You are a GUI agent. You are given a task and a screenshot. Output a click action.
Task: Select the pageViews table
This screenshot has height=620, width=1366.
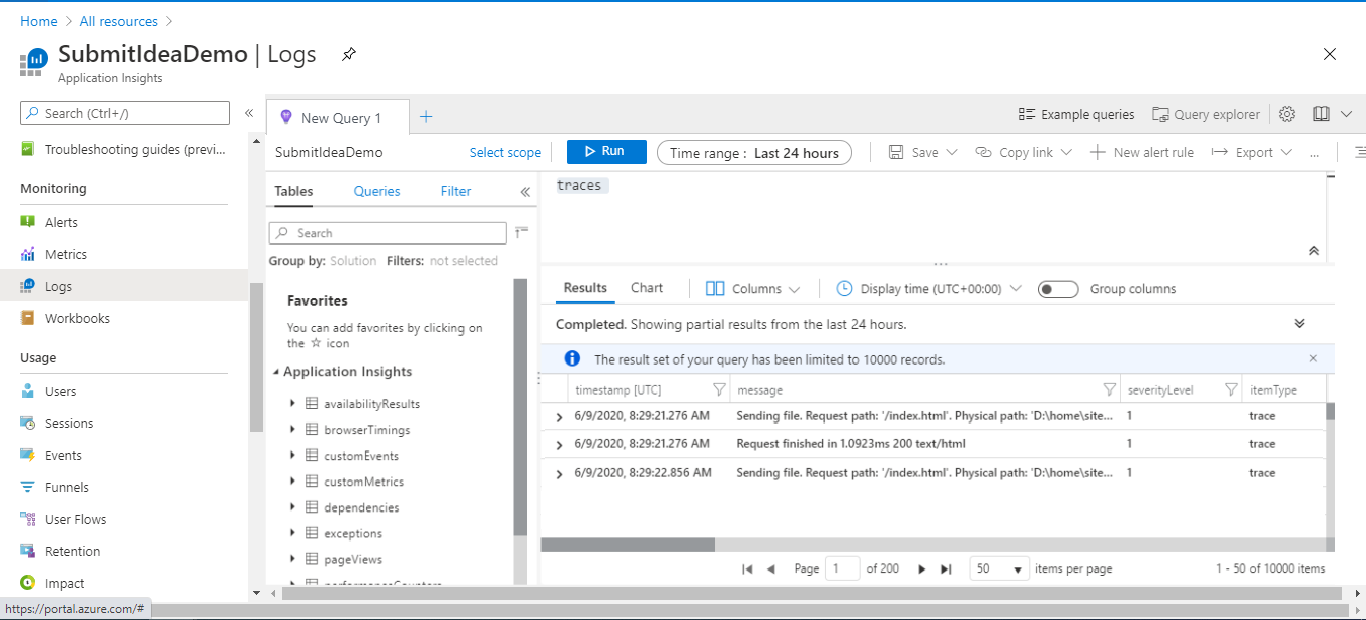(353, 560)
